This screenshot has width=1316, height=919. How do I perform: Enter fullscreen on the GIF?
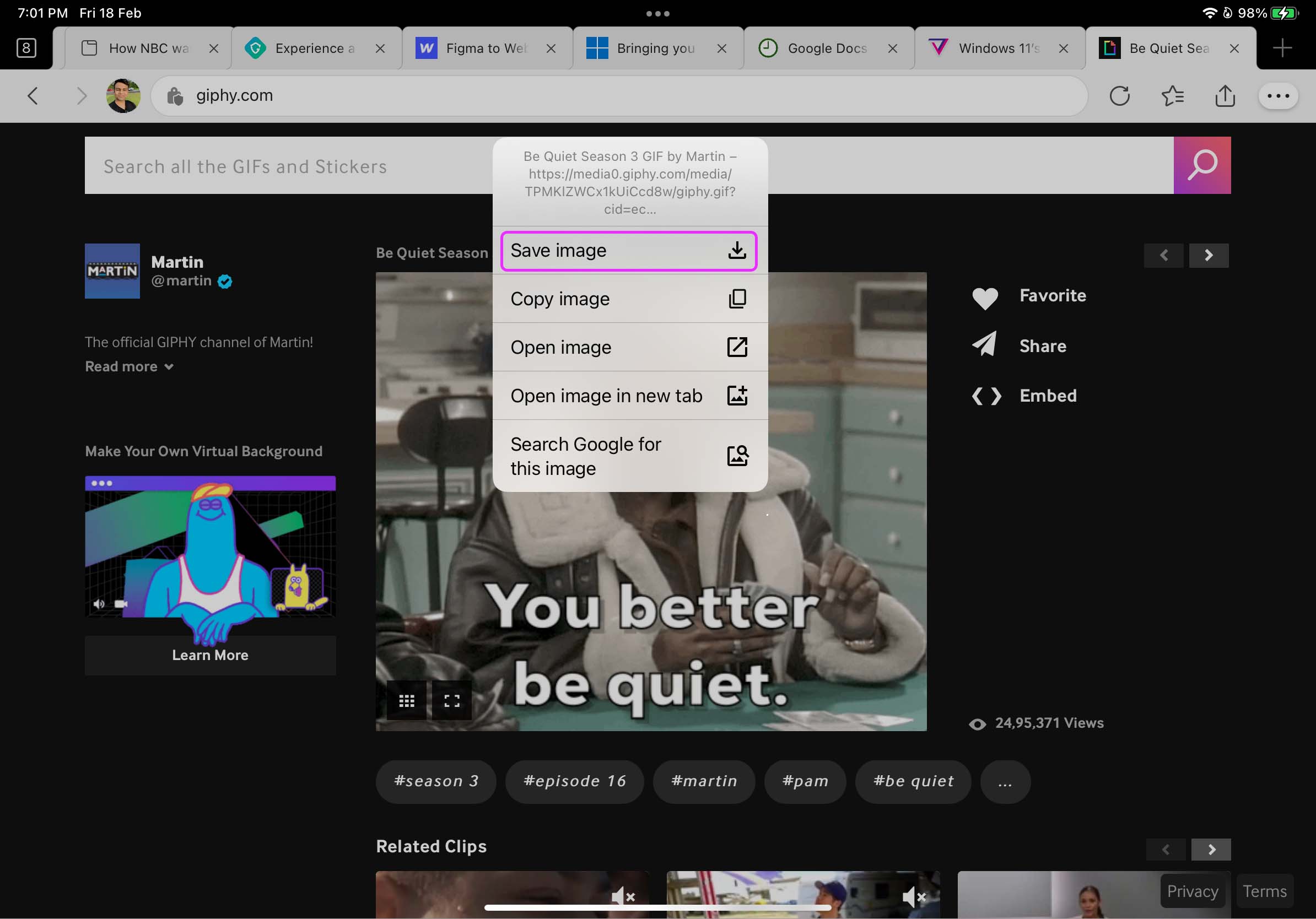(452, 700)
